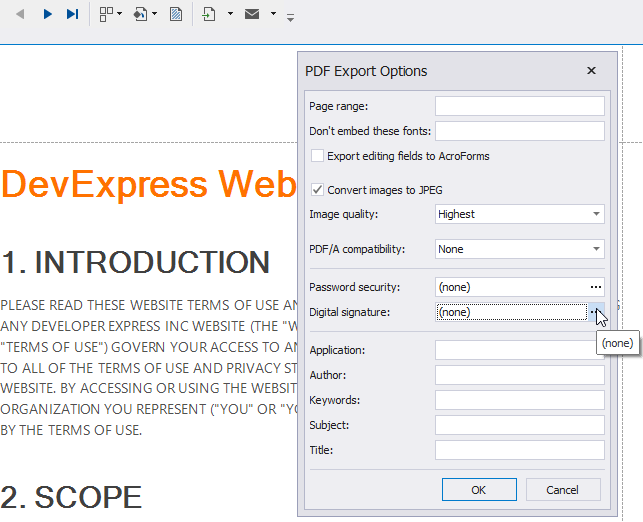Click the Page range input field
This screenshot has height=522, width=643.
coord(520,106)
